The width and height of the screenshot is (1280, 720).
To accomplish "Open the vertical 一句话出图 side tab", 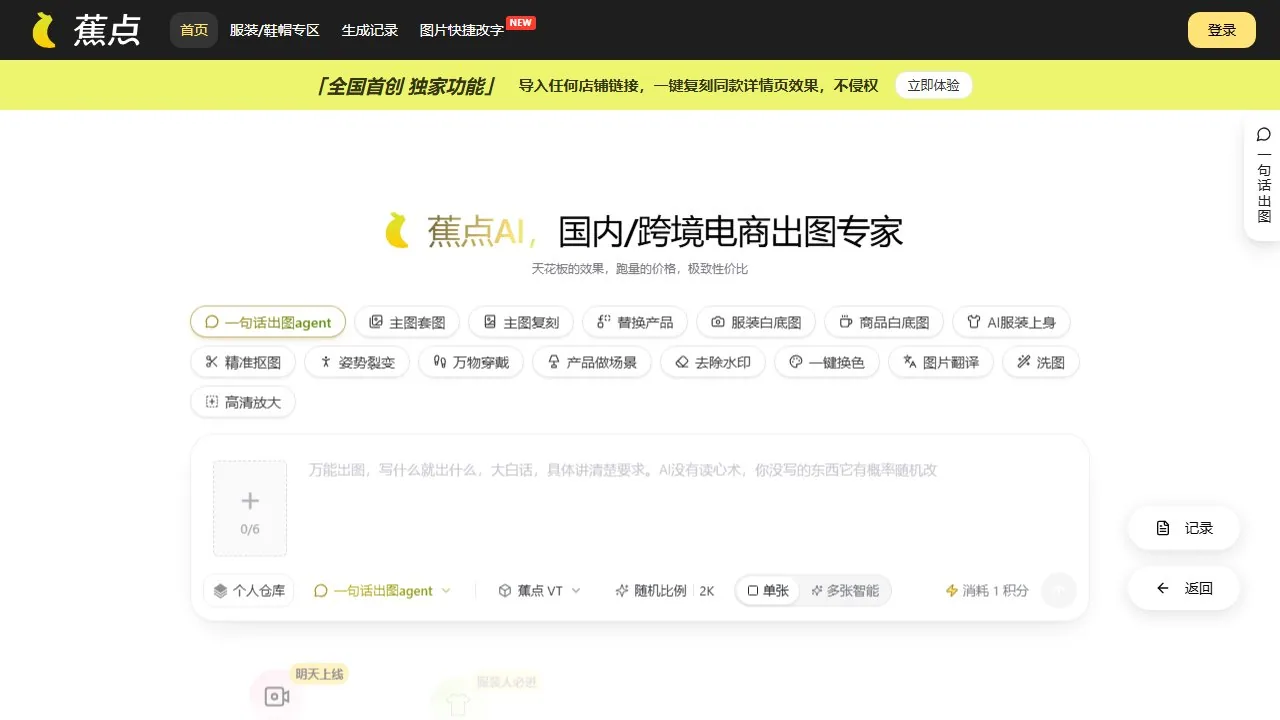I will (x=1264, y=178).
